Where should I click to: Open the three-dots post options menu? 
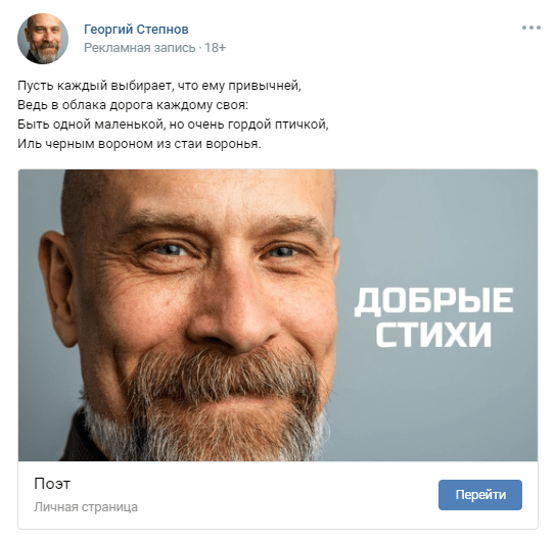pos(531,28)
